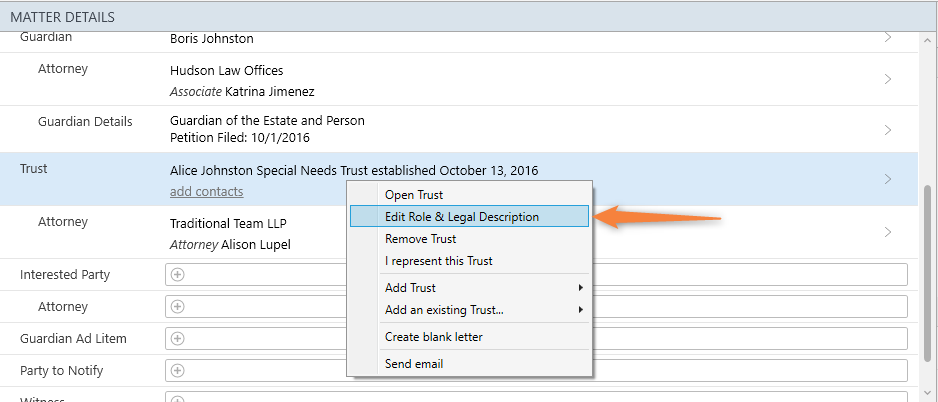
Task: Select Guardian of the Estate and Person
Action: pos(267,121)
